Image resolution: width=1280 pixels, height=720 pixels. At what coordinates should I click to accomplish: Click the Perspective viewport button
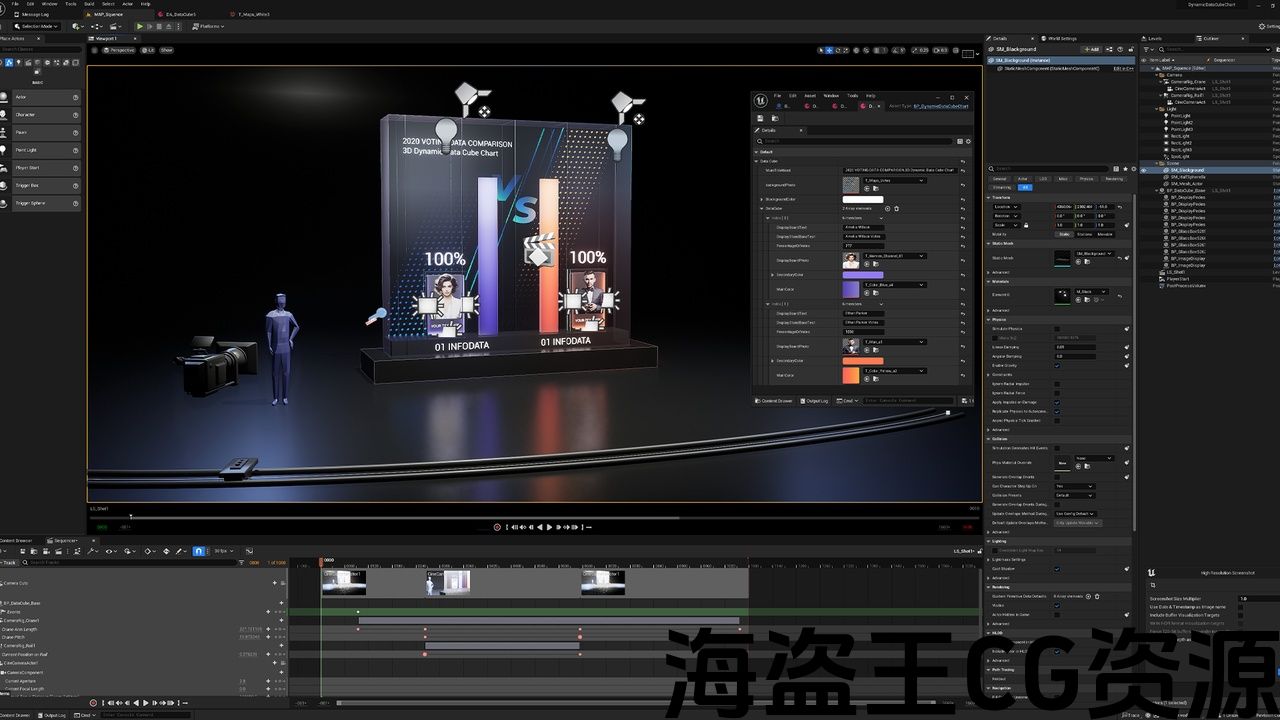pyautogui.click(x=120, y=50)
